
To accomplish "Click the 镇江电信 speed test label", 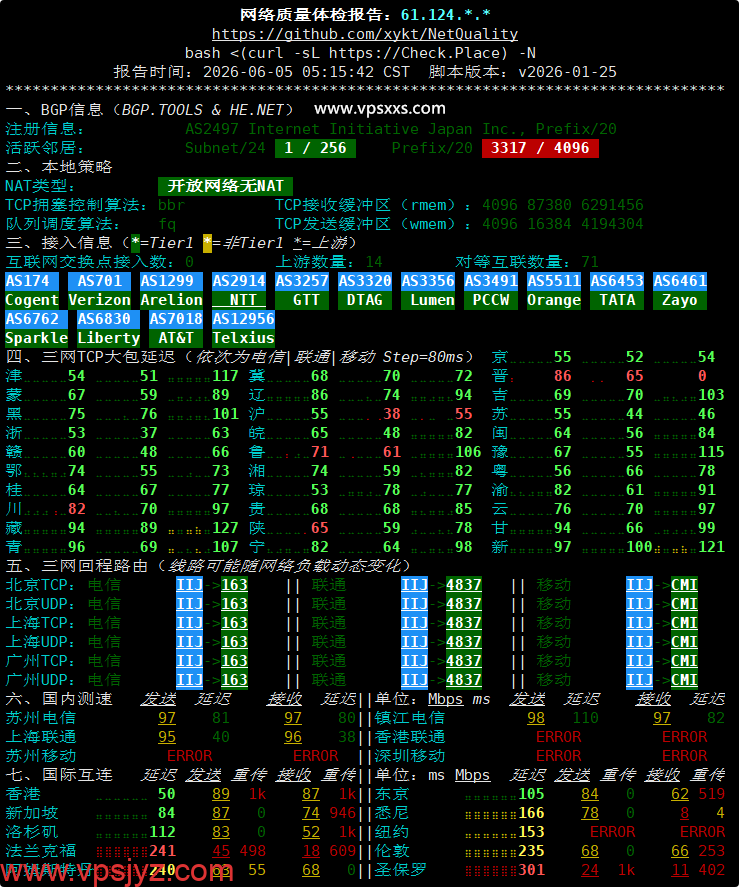I will click(410, 718).
